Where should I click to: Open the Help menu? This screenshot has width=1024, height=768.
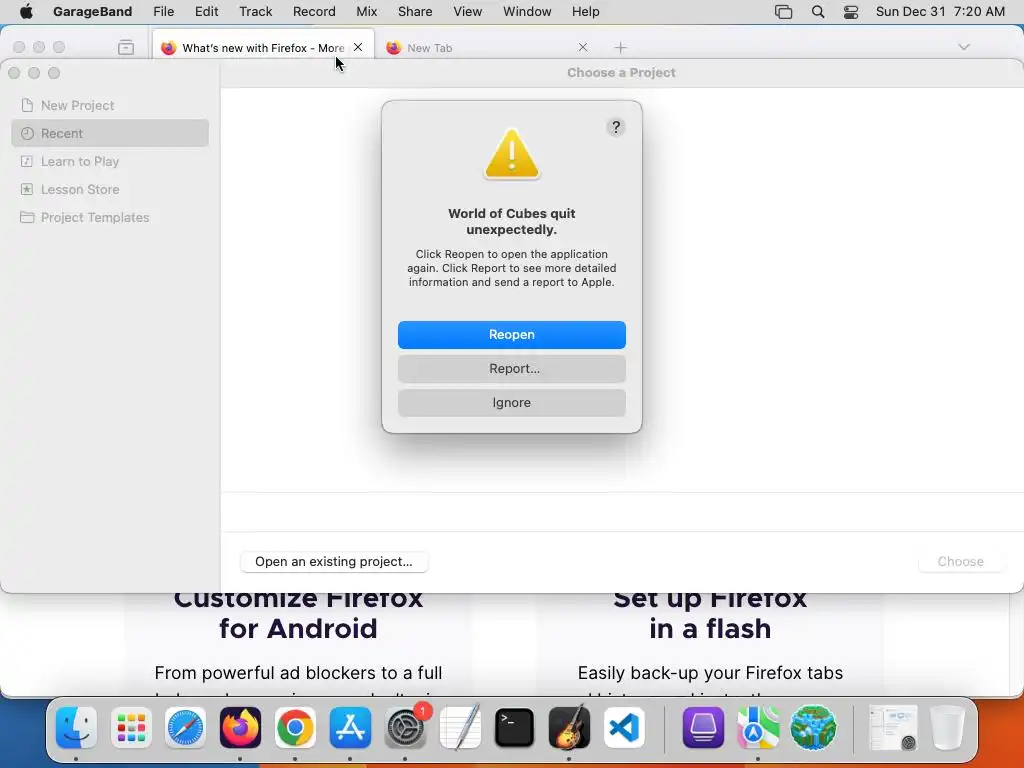tap(585, 11)
